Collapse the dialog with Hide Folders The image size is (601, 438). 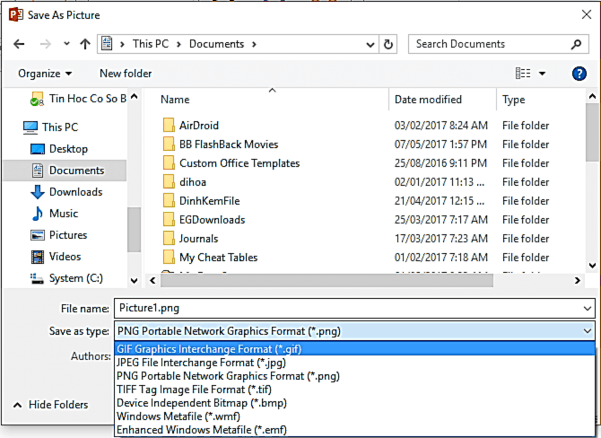50,405
